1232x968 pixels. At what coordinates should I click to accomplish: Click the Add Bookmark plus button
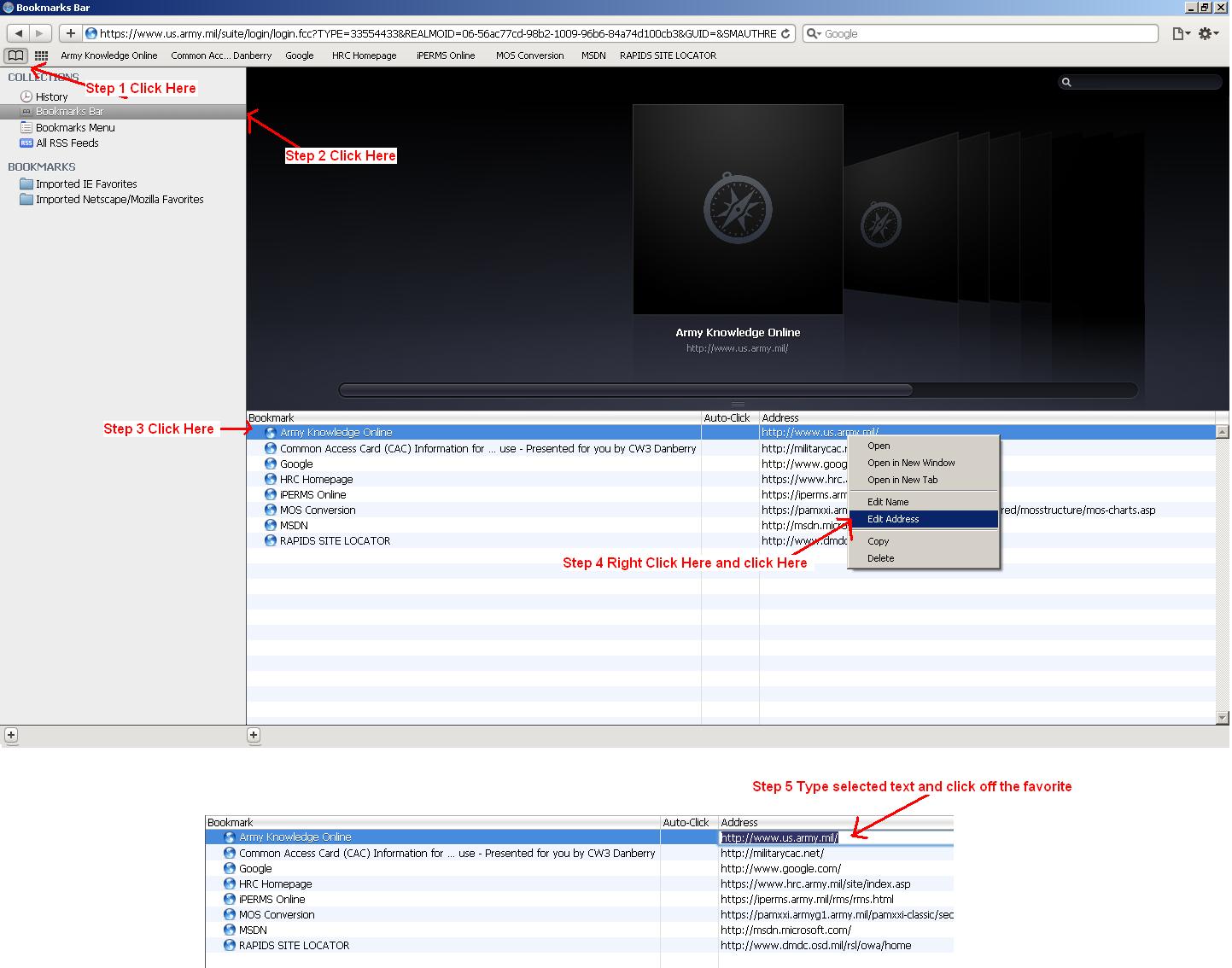click(x=70, y=33)
